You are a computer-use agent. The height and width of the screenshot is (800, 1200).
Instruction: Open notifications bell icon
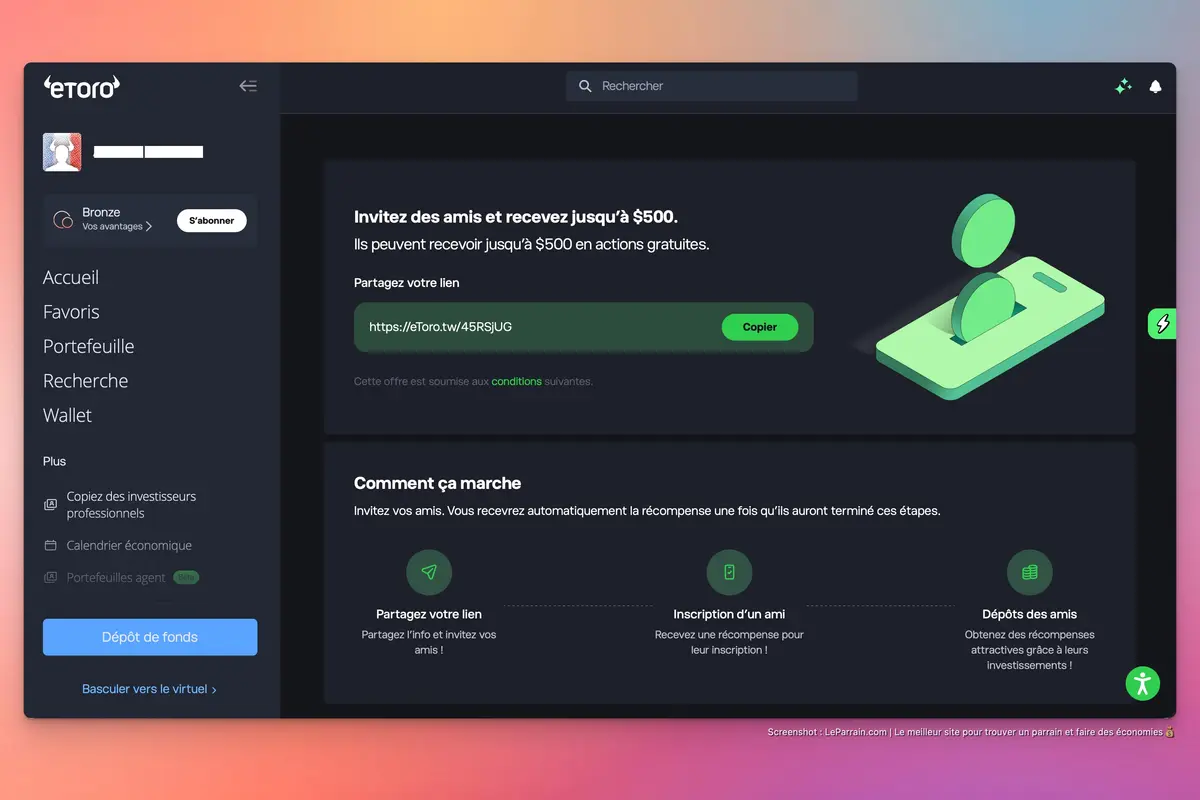coord(1155,86)
